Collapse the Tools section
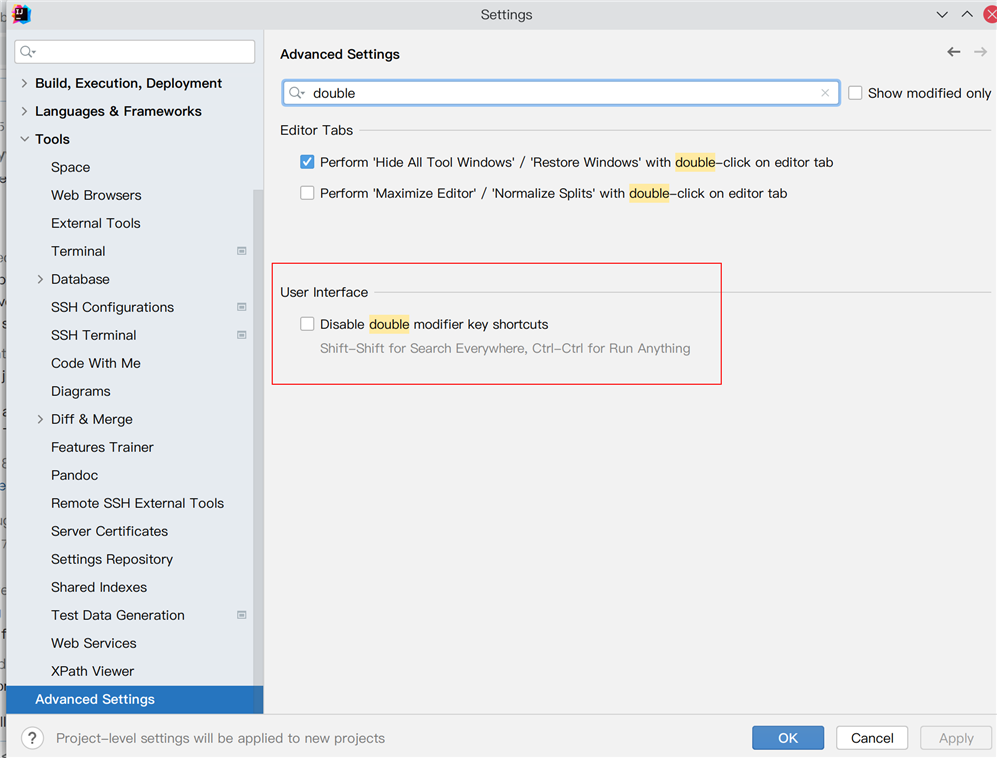The image size is (997, 758). coord(24,139)
